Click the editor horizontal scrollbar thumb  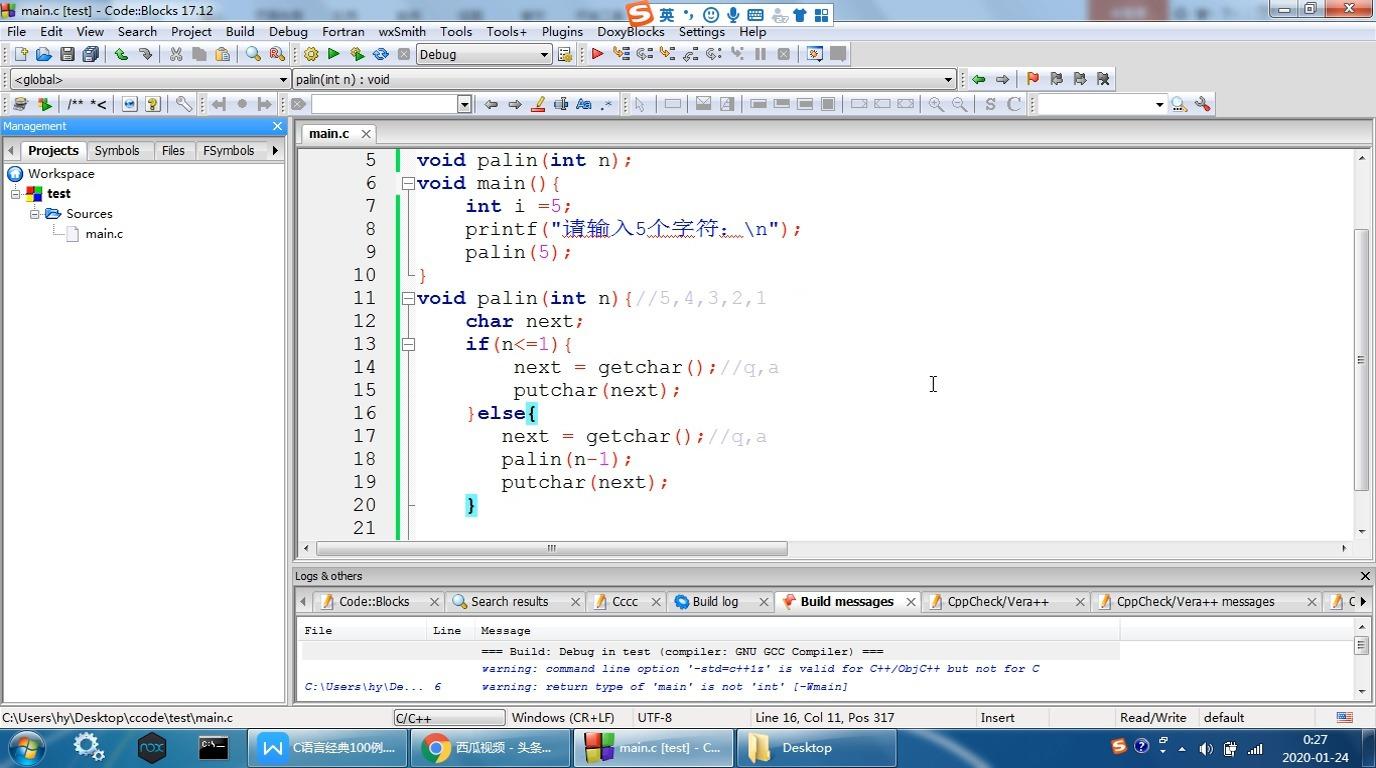tap(551, 548)
